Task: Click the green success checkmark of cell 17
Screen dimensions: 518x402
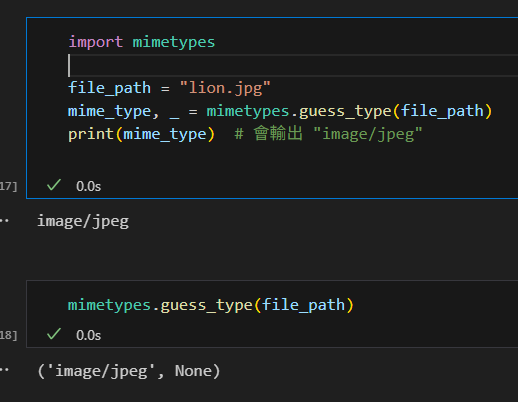Action: (x=54, y=185)
